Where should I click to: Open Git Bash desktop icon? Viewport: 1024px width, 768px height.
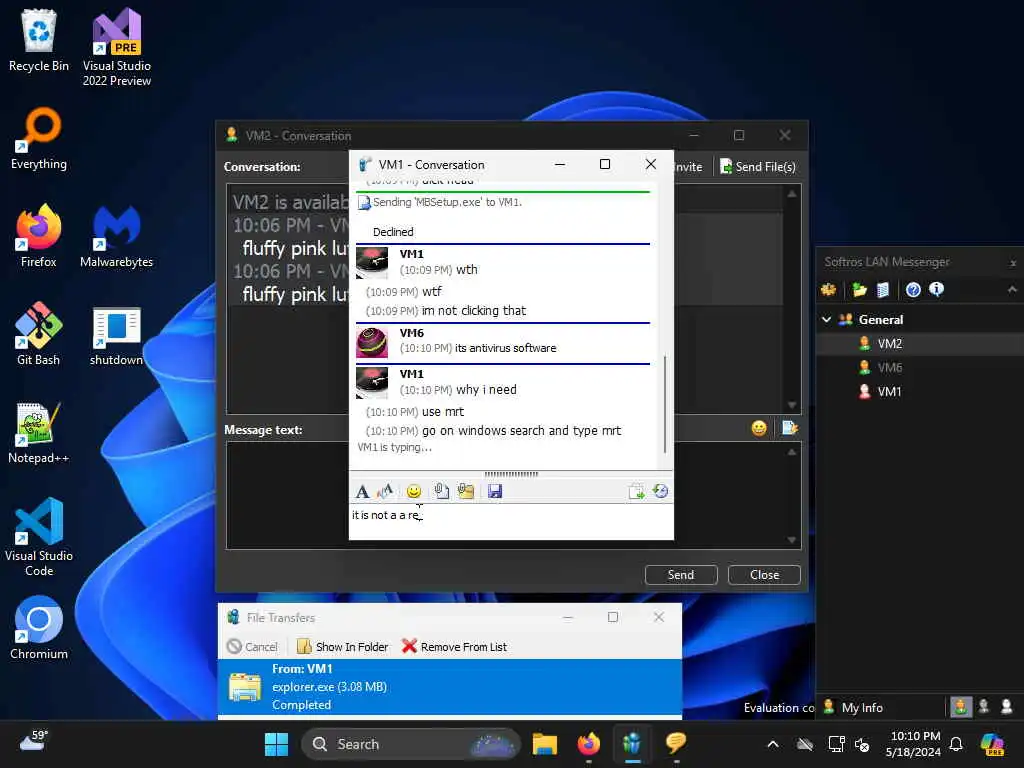[39, 334]
